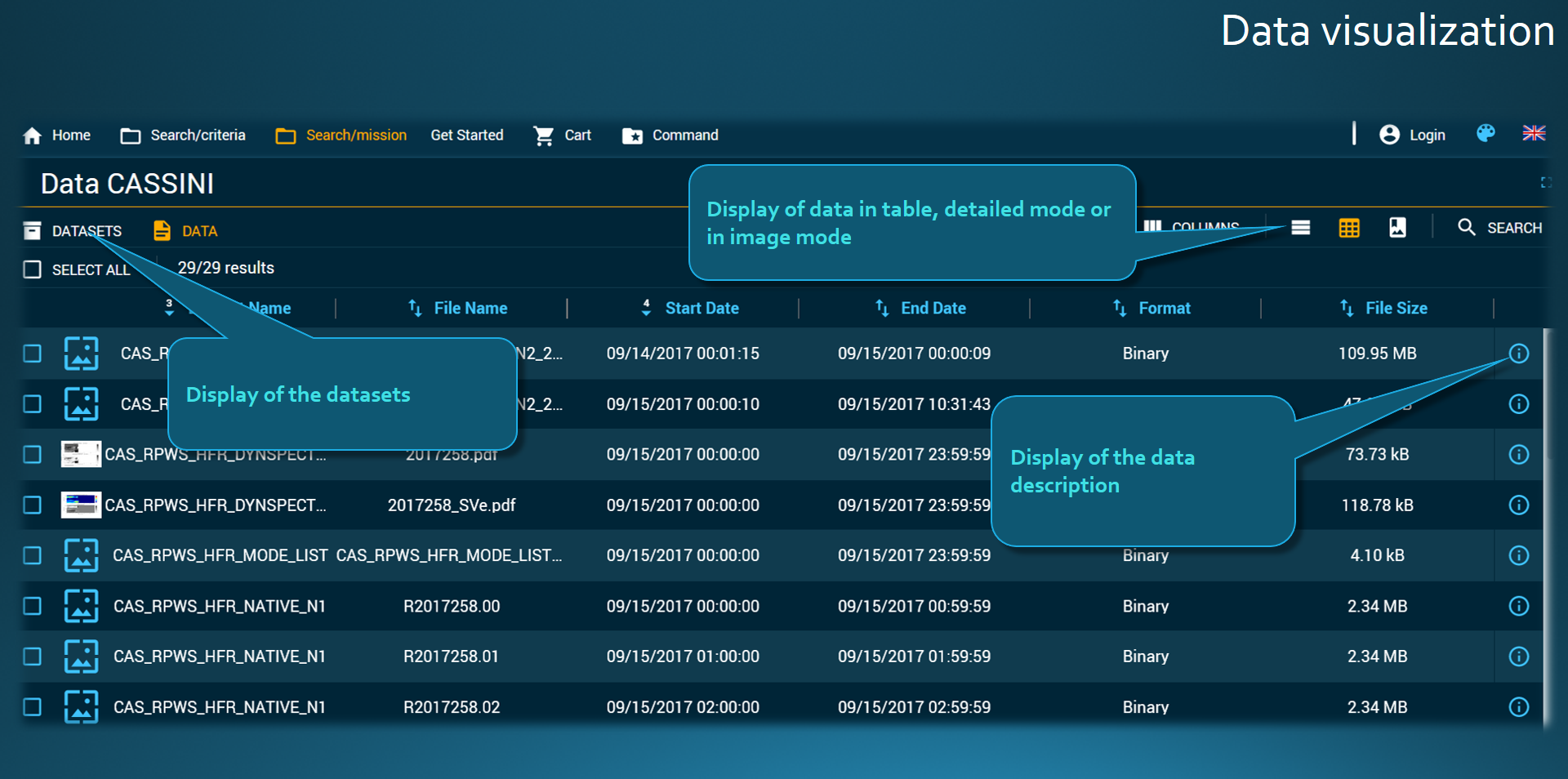This screenshot has height=779, width=1568.
Task: Select the R2017258.02 row checkbox
Action: [32, 707]
